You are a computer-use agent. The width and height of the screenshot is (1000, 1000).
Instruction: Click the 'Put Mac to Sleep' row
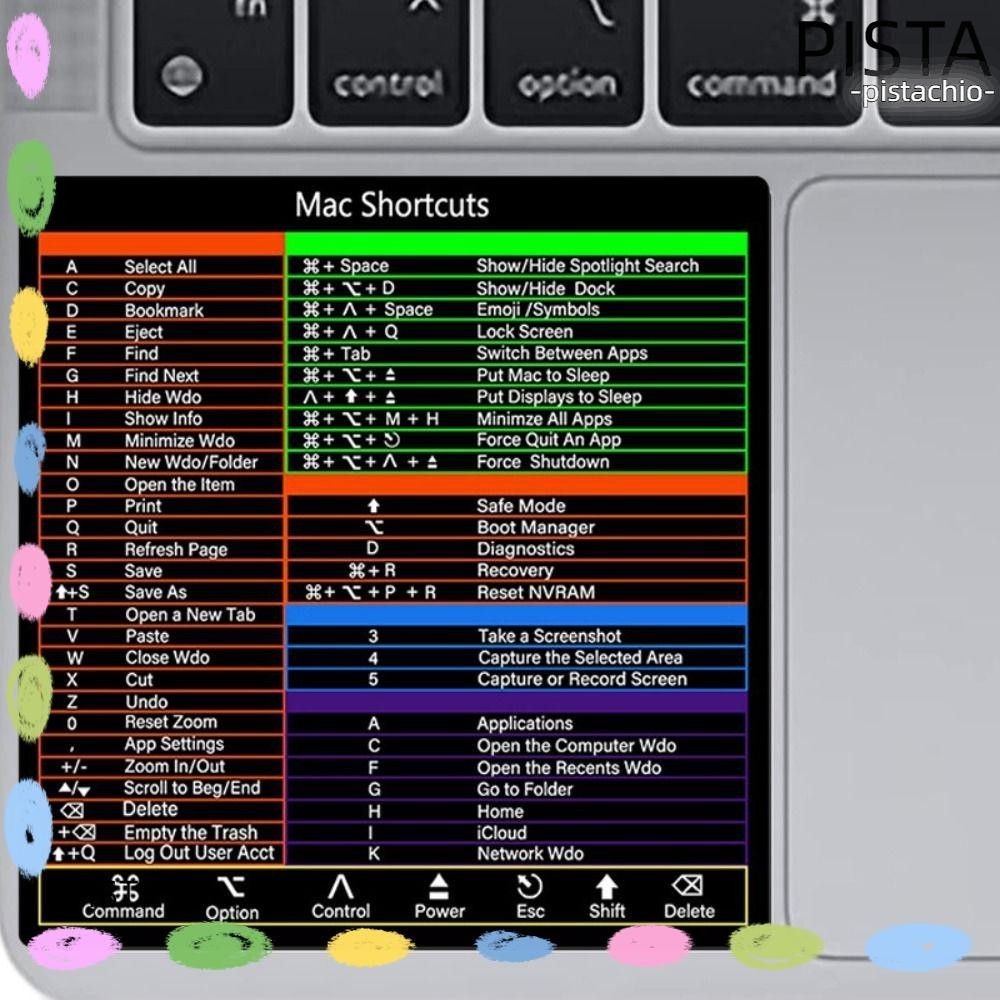click(x=517, y=375)
